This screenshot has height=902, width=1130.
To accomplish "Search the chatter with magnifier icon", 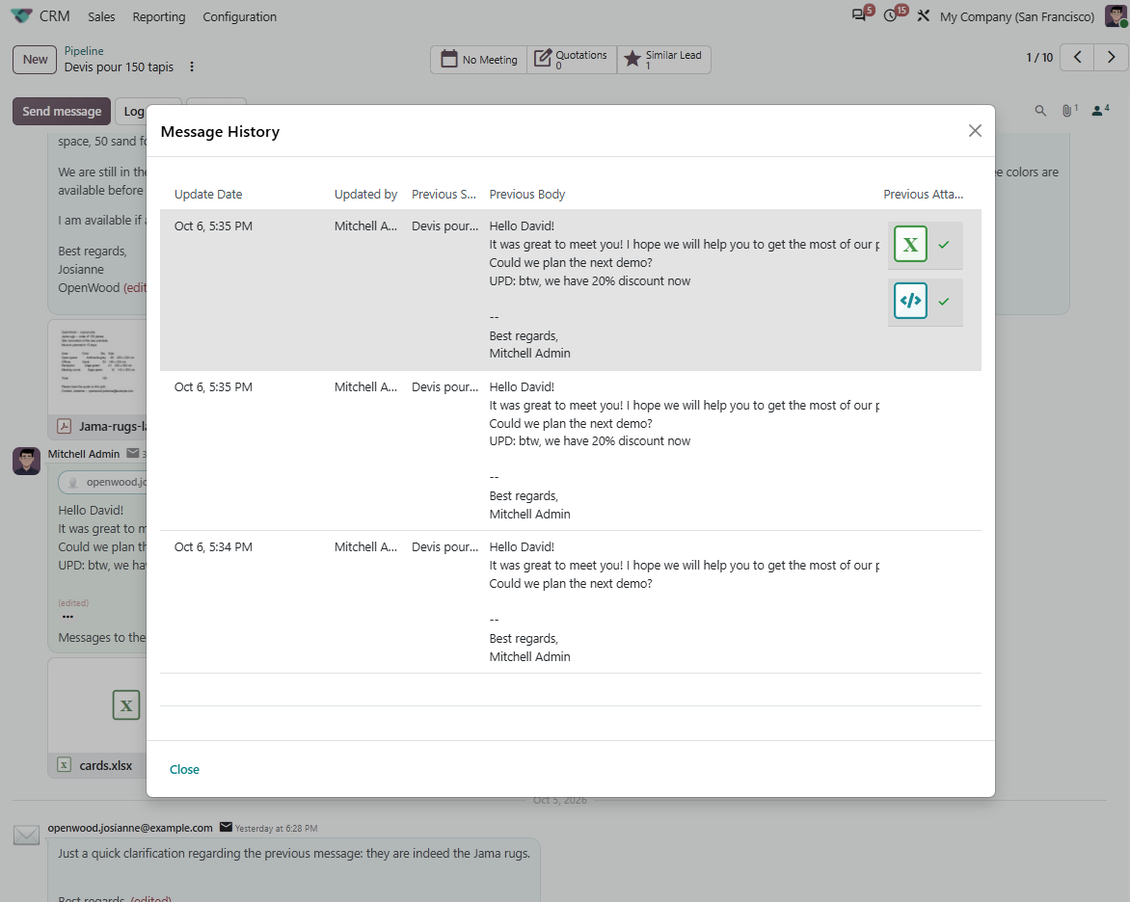I will (x=1040, y=111).
